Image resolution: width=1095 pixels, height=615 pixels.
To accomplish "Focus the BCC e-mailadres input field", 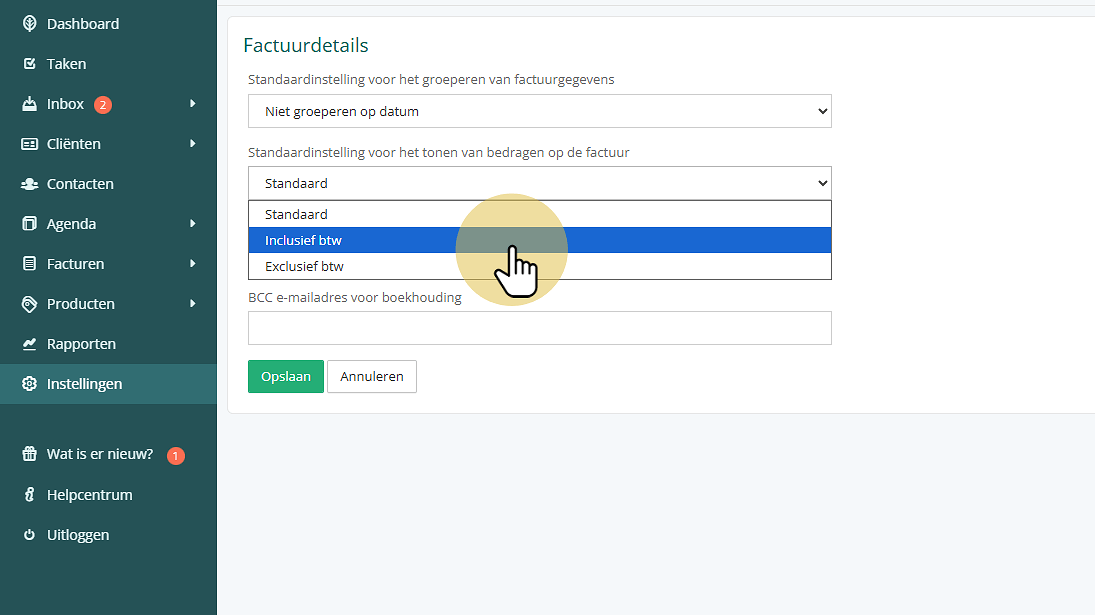I will click(540, 328).
